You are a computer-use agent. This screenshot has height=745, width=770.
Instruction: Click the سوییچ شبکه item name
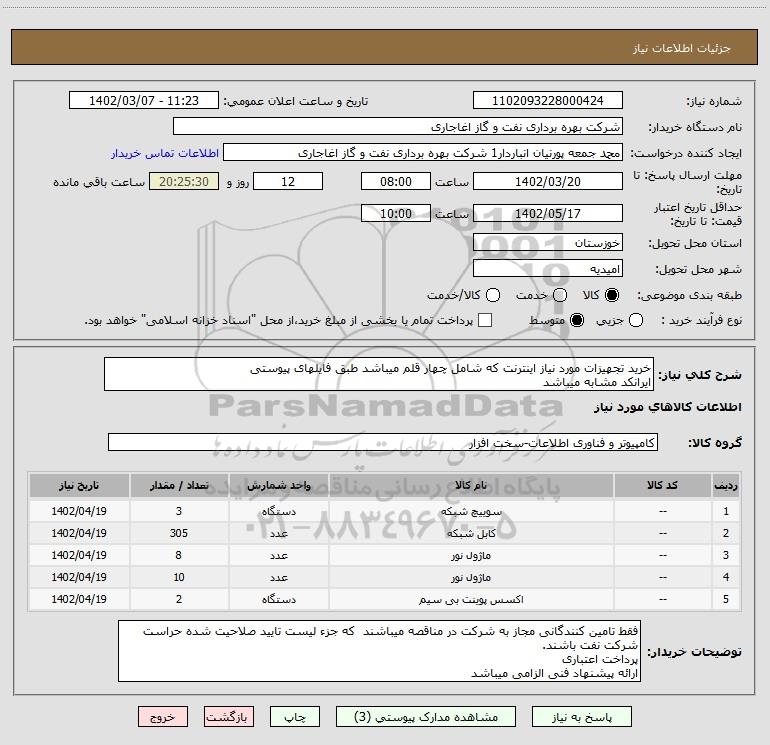click(x=471, y=511)
